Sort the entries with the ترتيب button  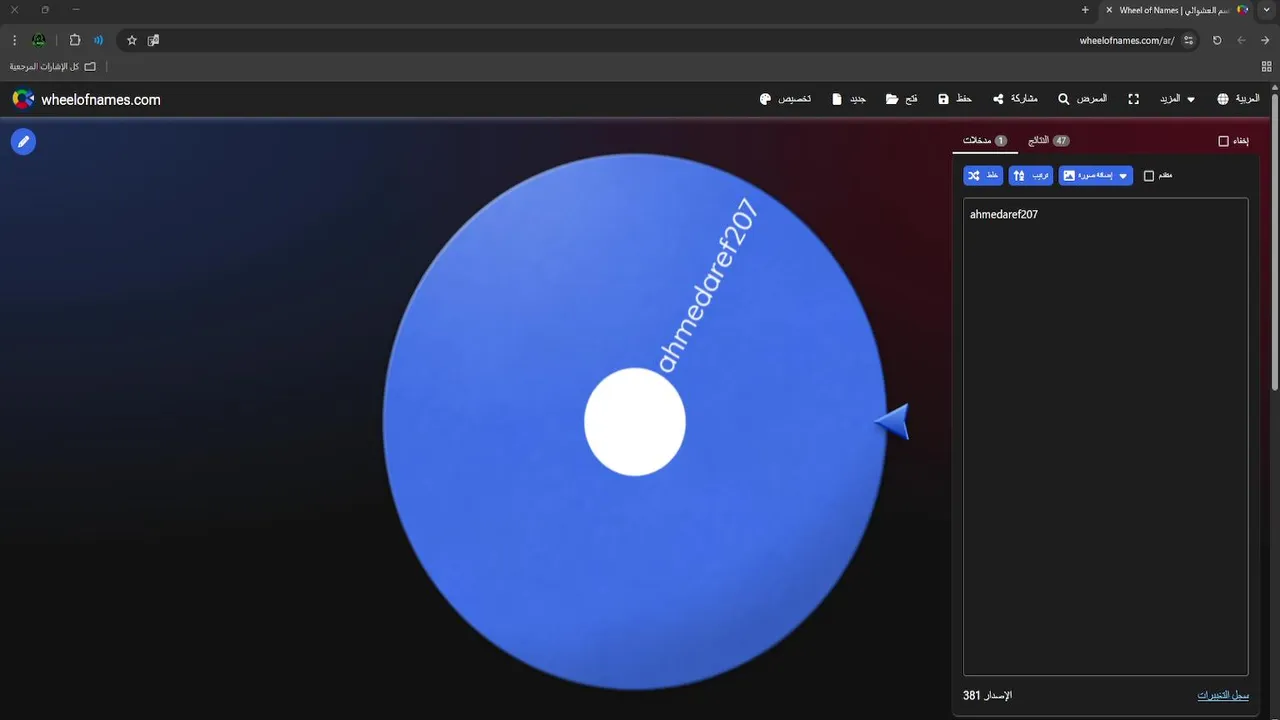[1031, 176]
